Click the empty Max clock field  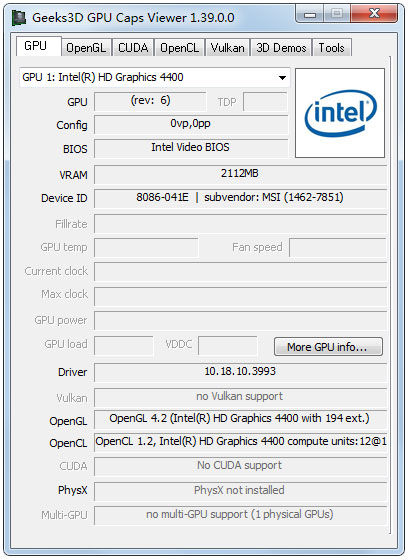pos(240,296)
